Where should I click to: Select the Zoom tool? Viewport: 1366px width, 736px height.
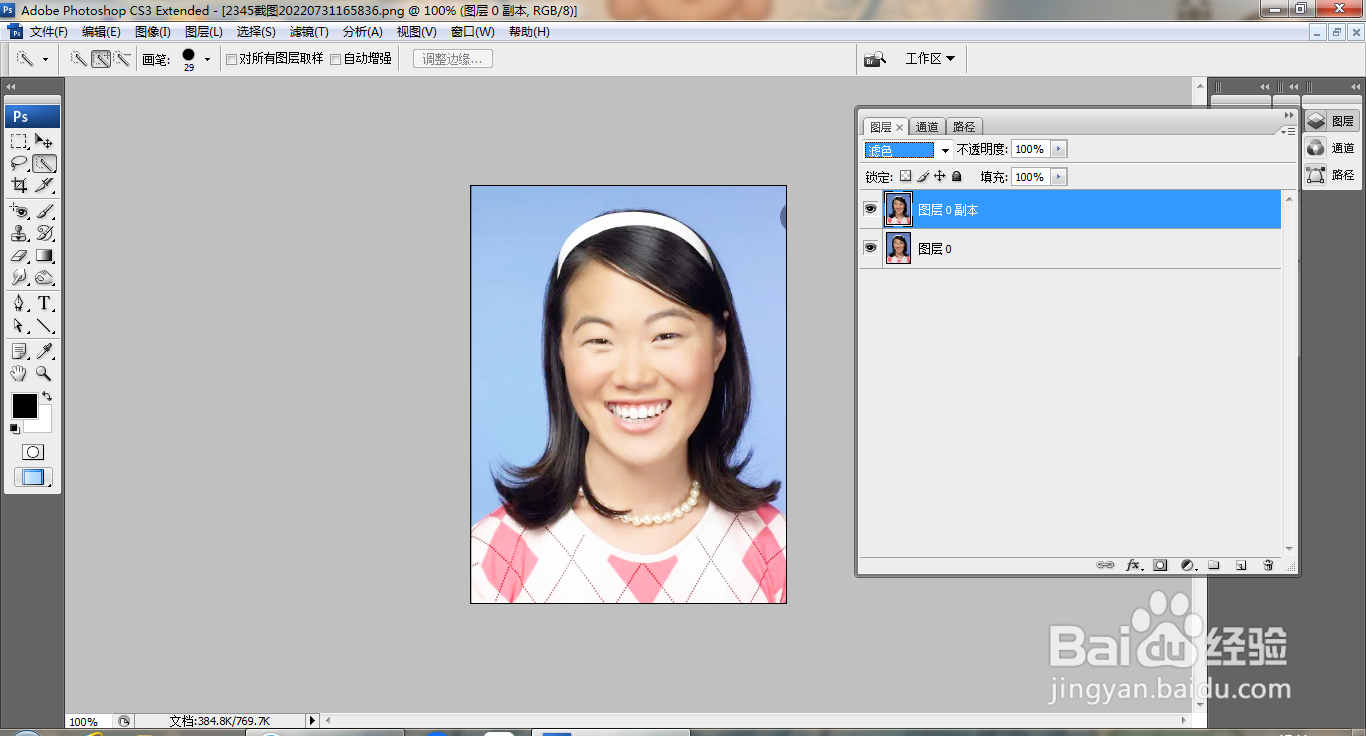point(44,373)
